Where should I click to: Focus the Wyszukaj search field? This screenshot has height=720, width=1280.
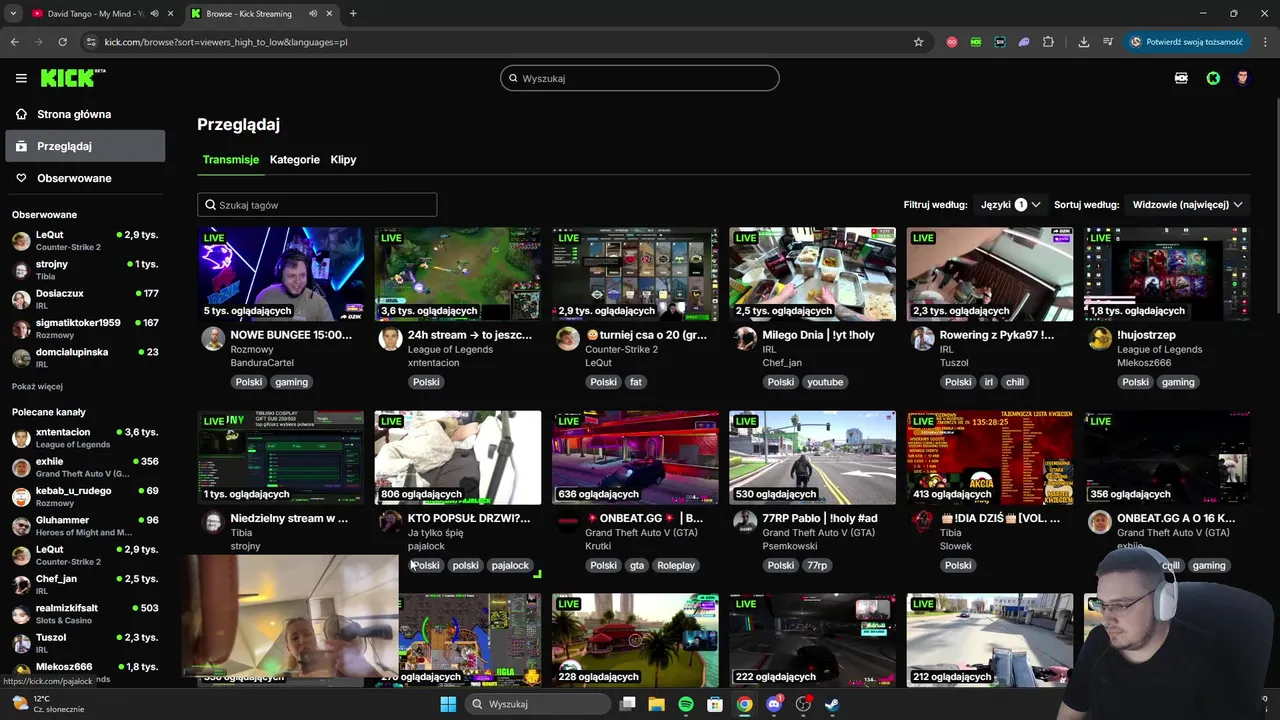click(x=640, y=78)
